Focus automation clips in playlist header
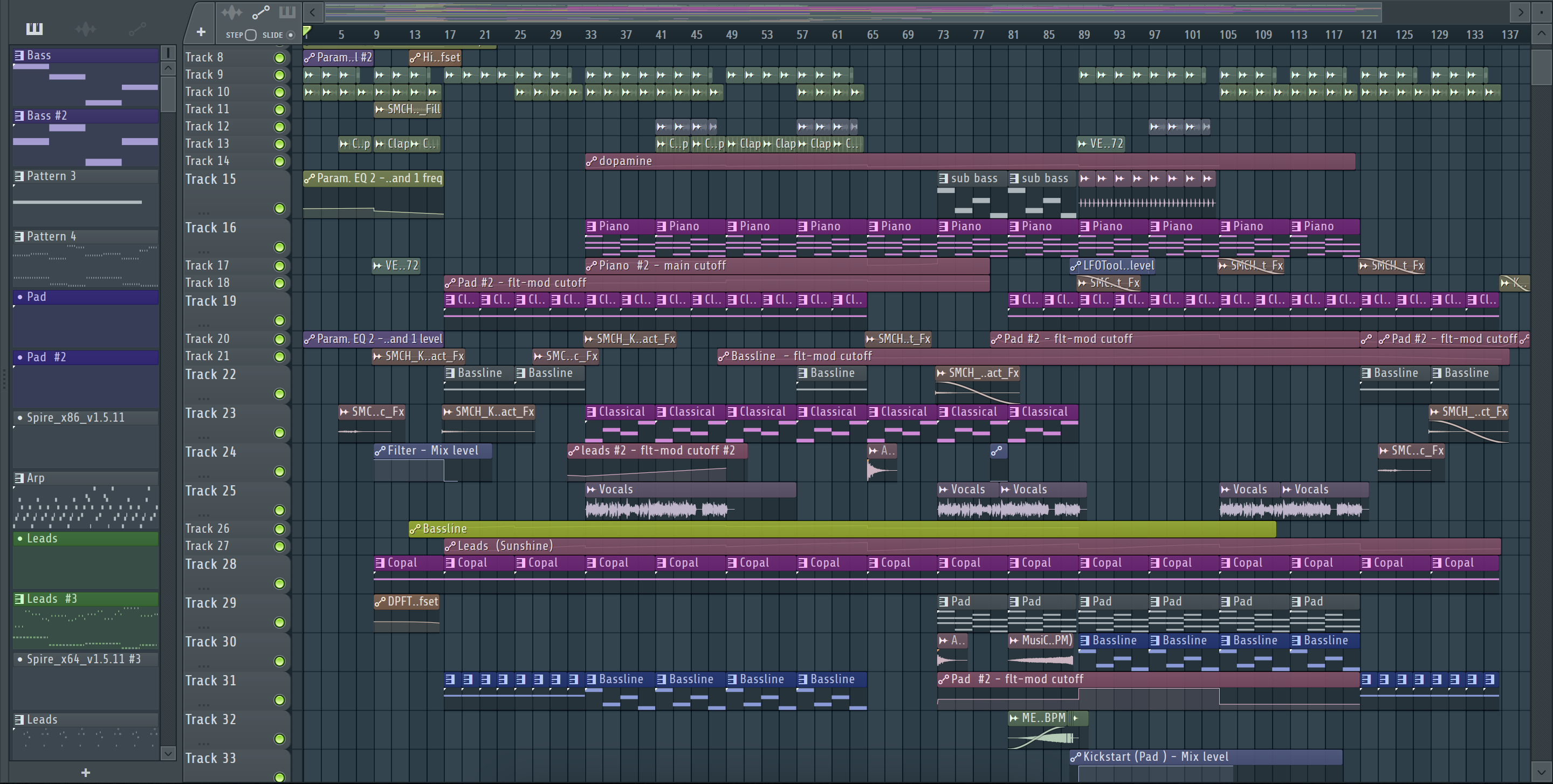This screenshot has height=784, width=1553. click(x=260, y=12)
